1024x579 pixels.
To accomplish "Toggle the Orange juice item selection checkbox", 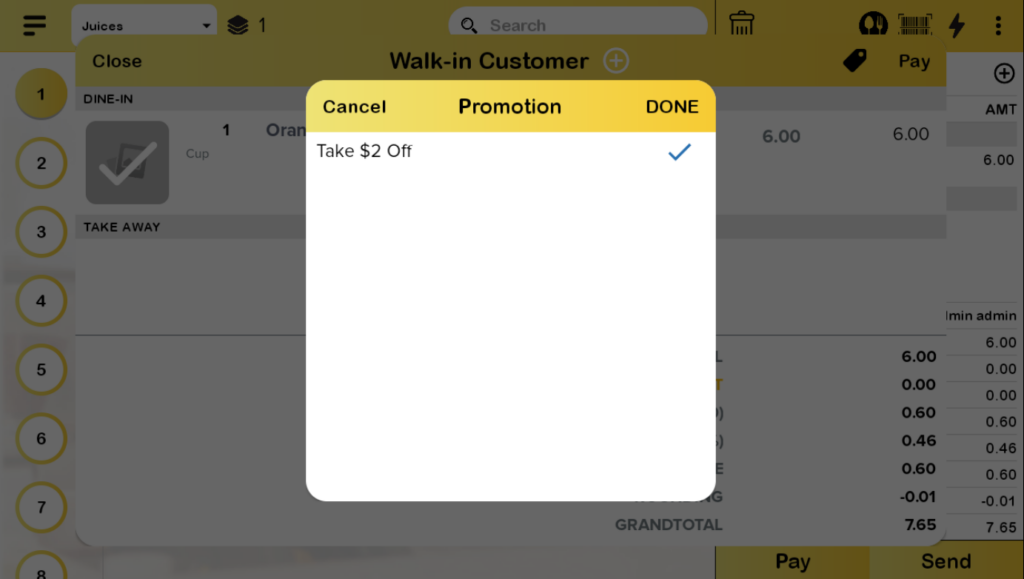I will [127, 162].
